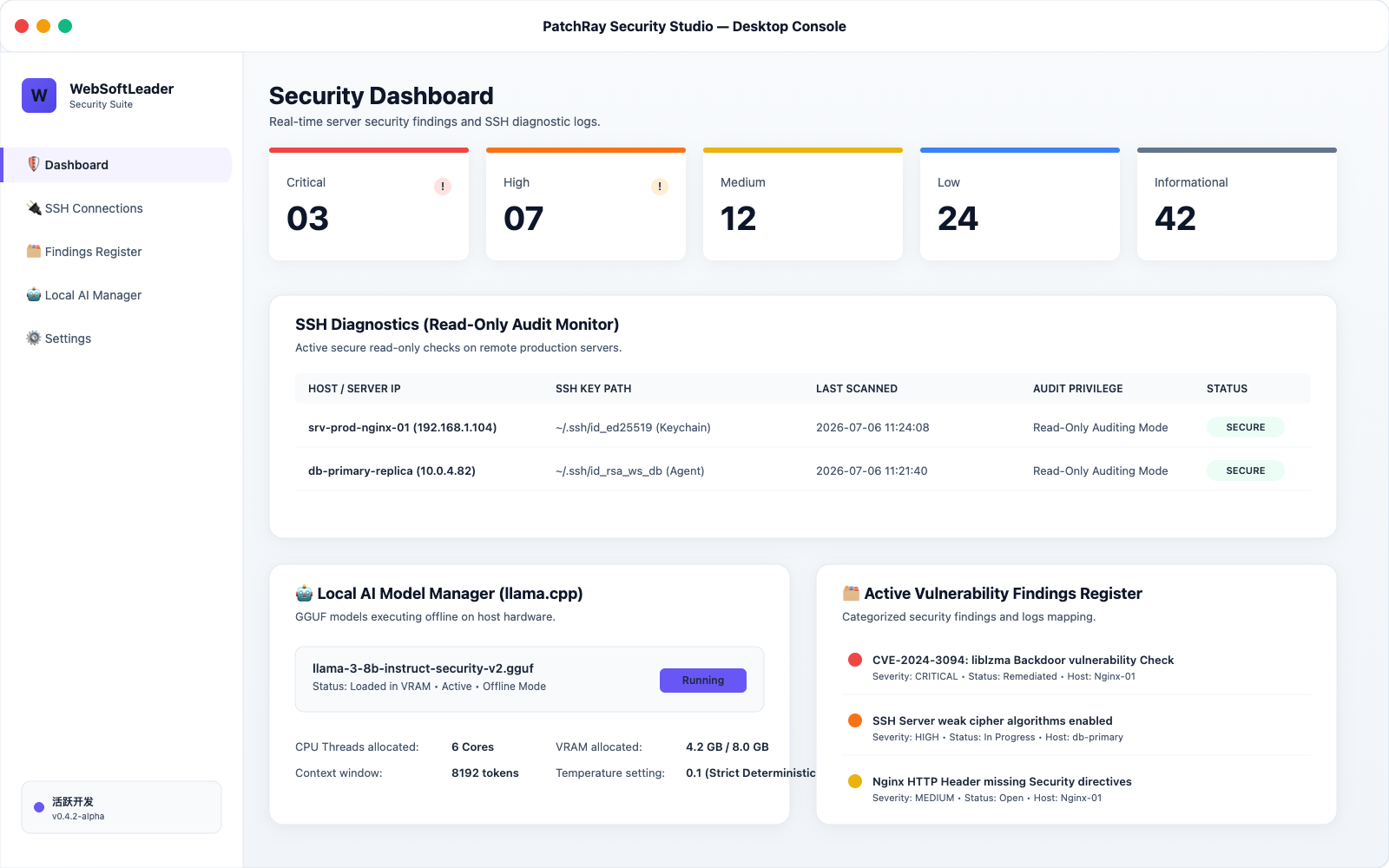Open the Informational 42 findings card

tap(1237, 204)
